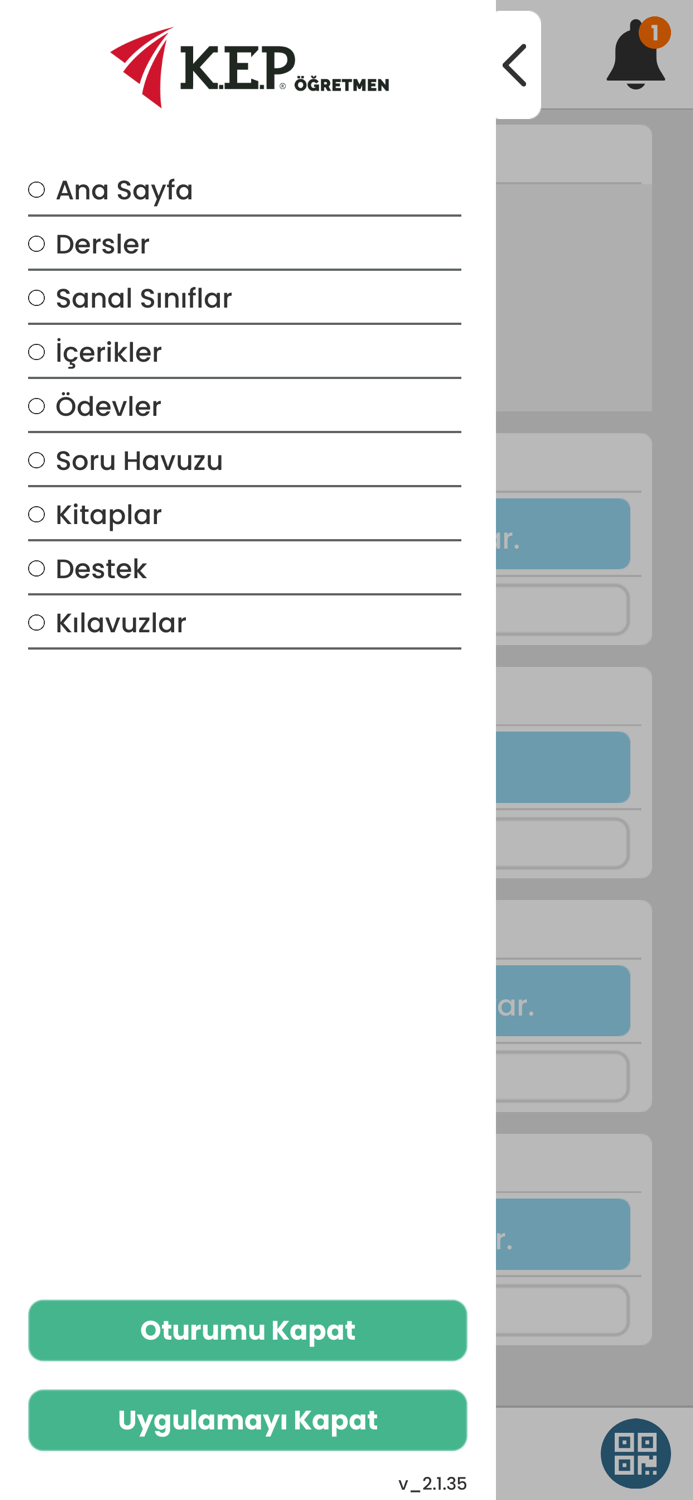Viewport: 693px width, 1500px height.
Task: Navigate to Ödevler
Action: [x=108, y=405]
